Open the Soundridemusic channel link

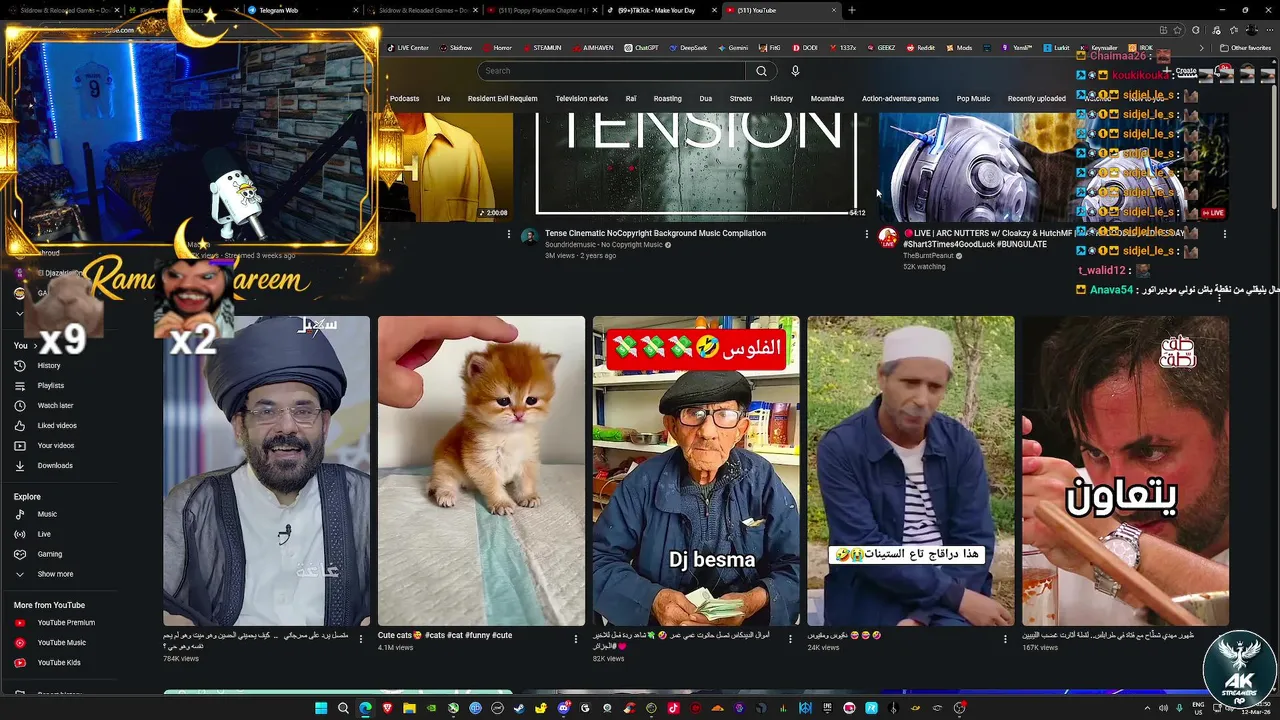click(603, 245)
